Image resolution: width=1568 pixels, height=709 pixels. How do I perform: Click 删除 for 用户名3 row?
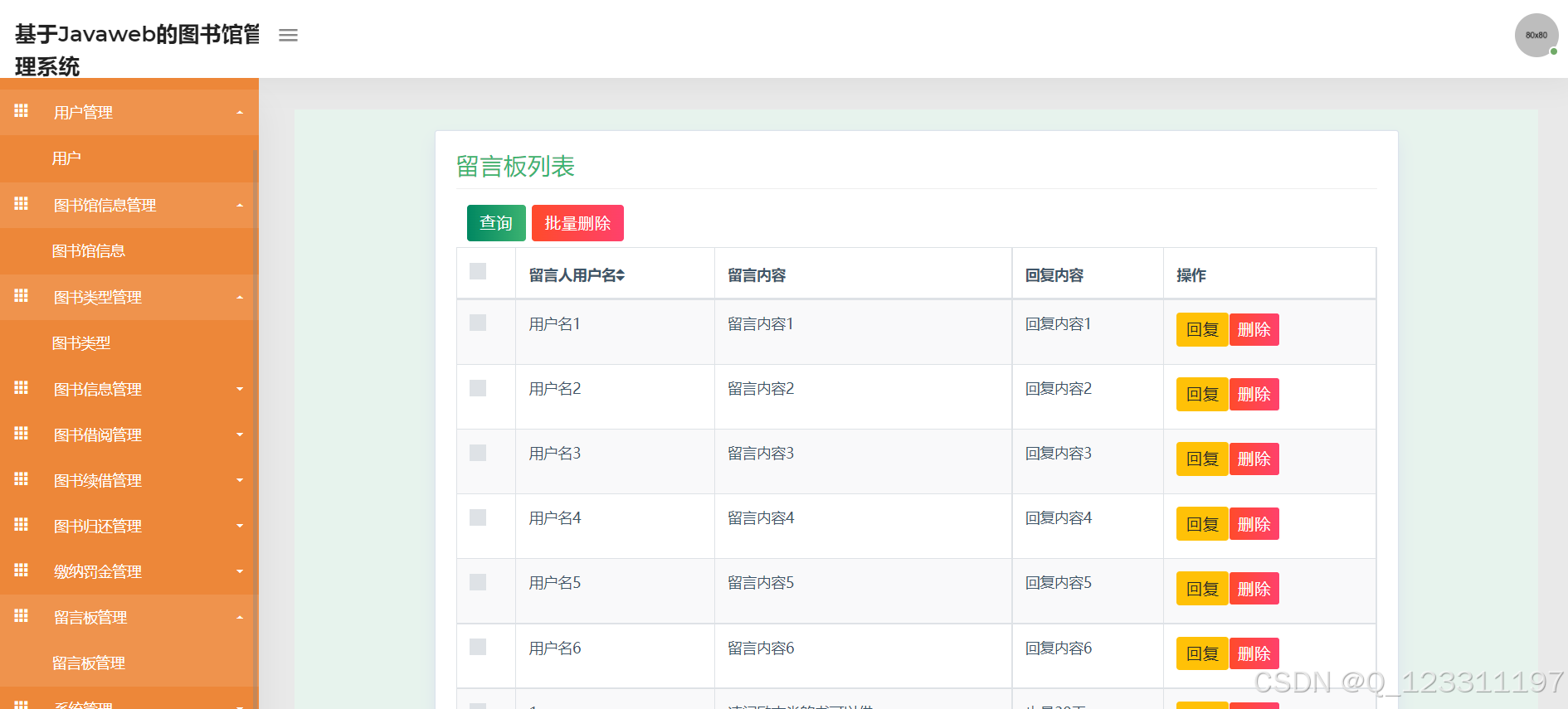[x=1254, y=459]
